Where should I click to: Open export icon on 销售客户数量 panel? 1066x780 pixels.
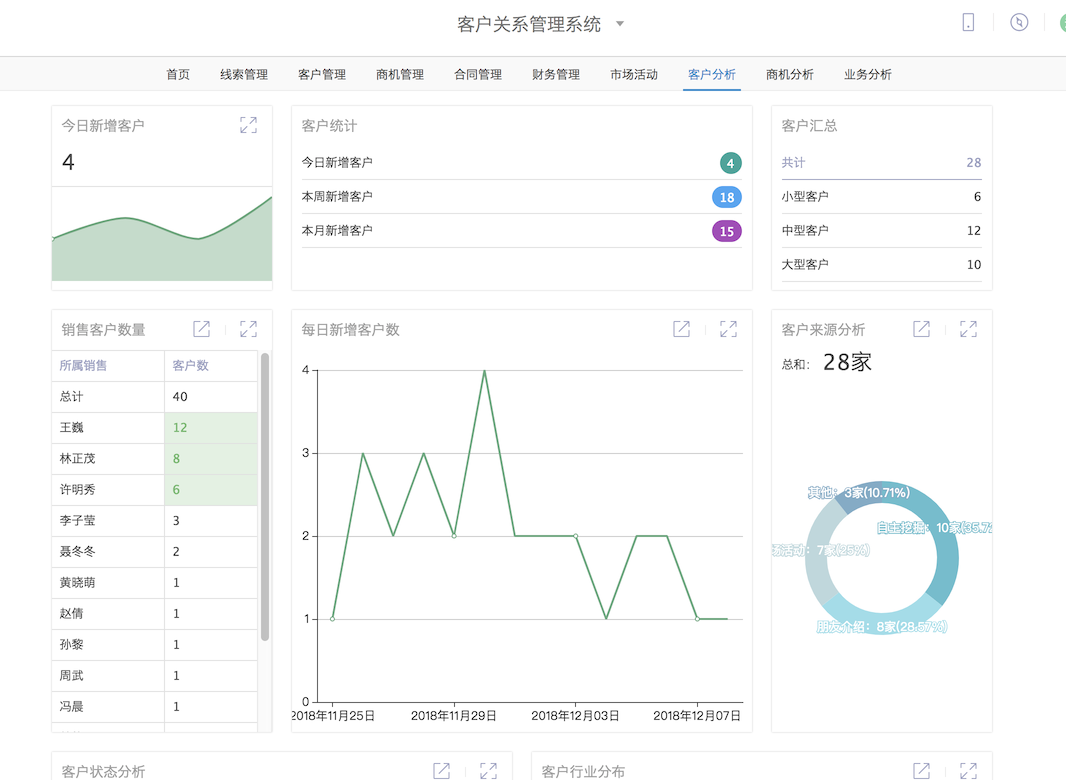[201, 329]
